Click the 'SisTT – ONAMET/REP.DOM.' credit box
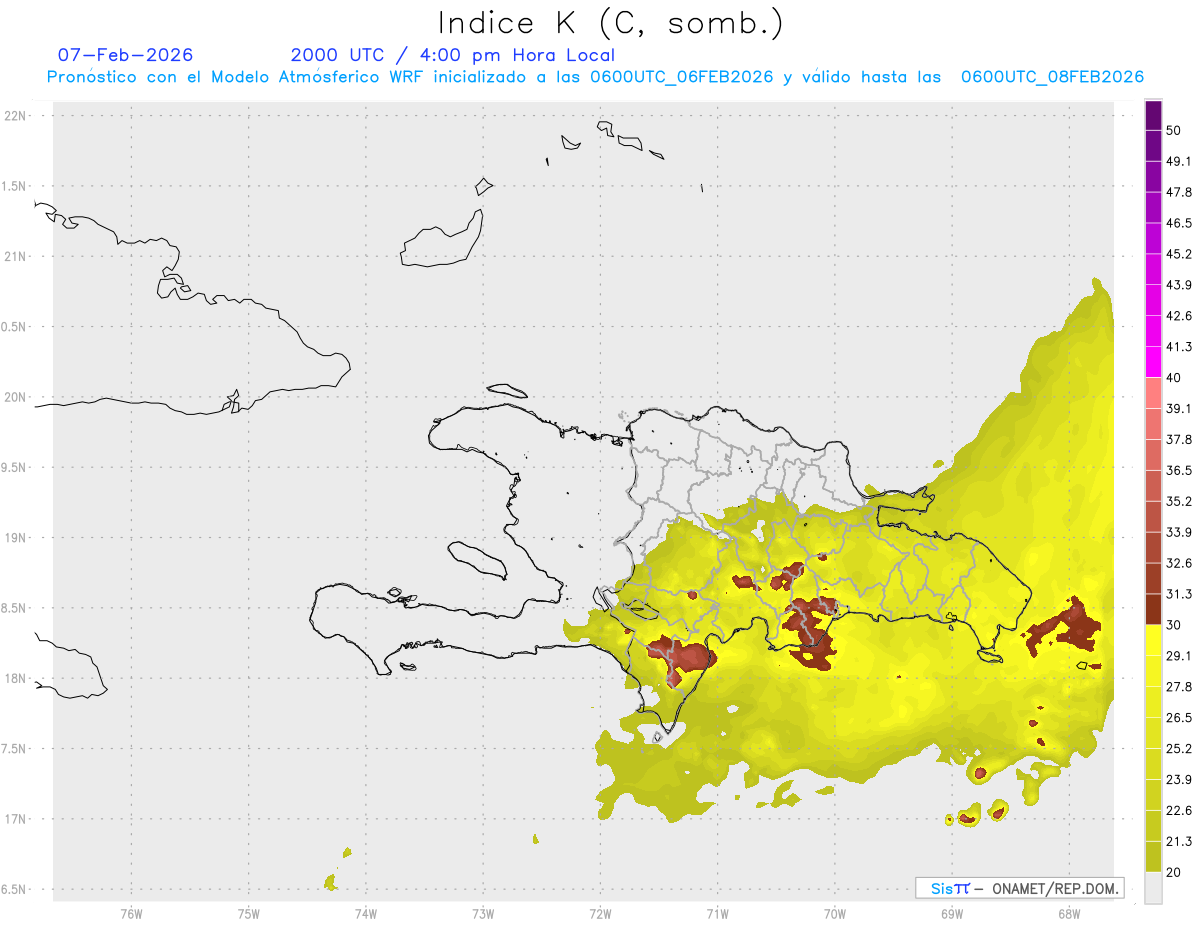This screenshot has width=1200, height=927. coord(1019,888)
